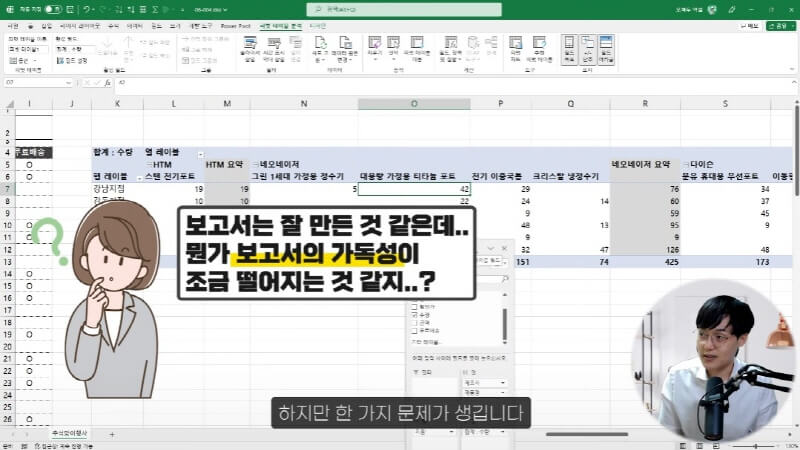This screenshot has width=800, height=450.
Task: Click the green Share (공유) button
Action: [x=781, y=26]
